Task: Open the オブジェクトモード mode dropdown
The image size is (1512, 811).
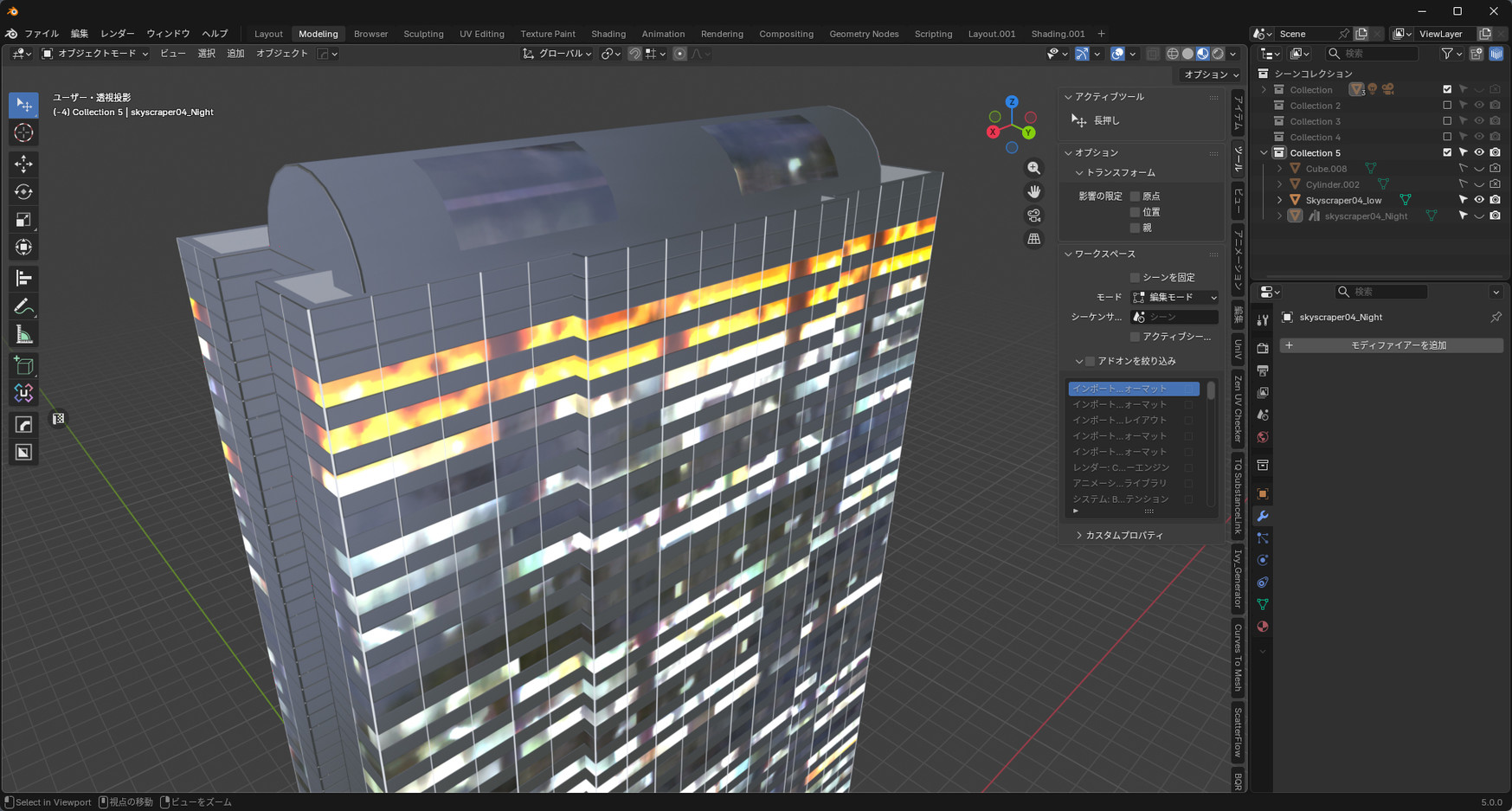Action: (95, 54)
